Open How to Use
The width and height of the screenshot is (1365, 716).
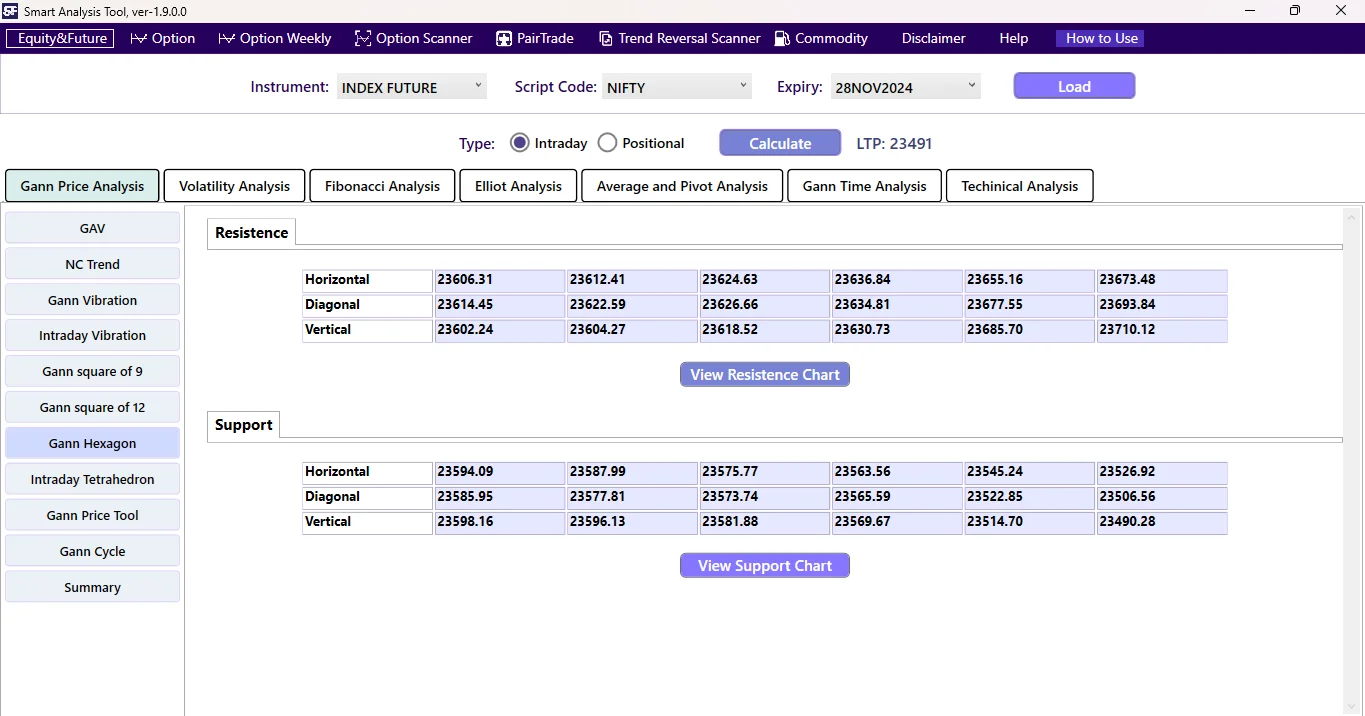pyautogui.click(x=1099, y=38)
